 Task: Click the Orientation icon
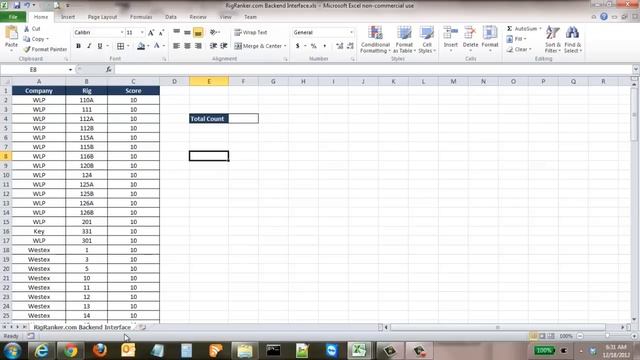coord(213,32)
